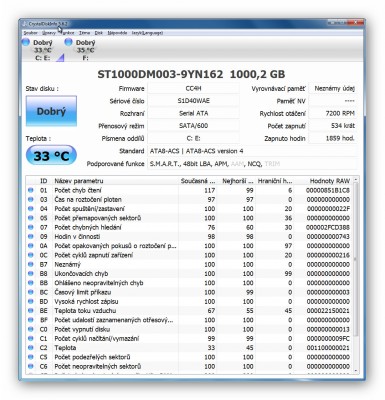Screen dimensions: 385x400
Task: Click the scrollbar down arrow
Action: pos(356,370)
